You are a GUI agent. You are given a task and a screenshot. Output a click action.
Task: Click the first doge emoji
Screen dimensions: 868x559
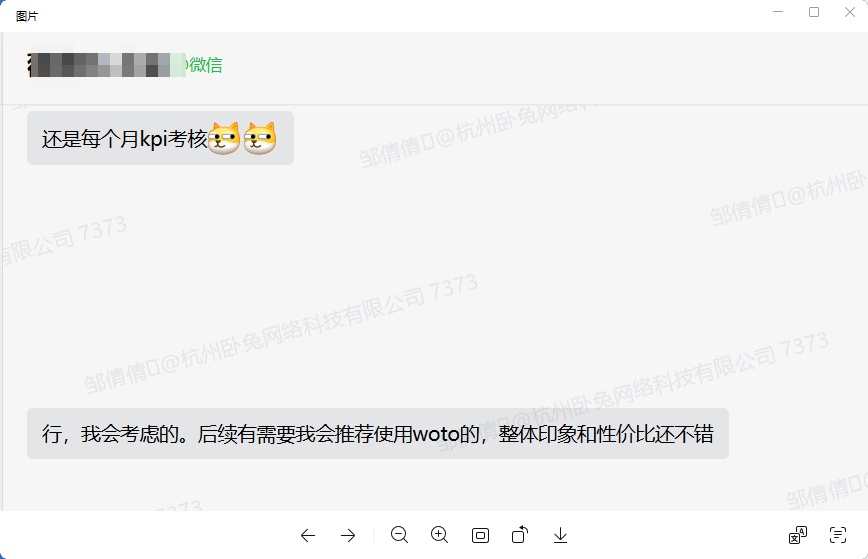point(224,138)
